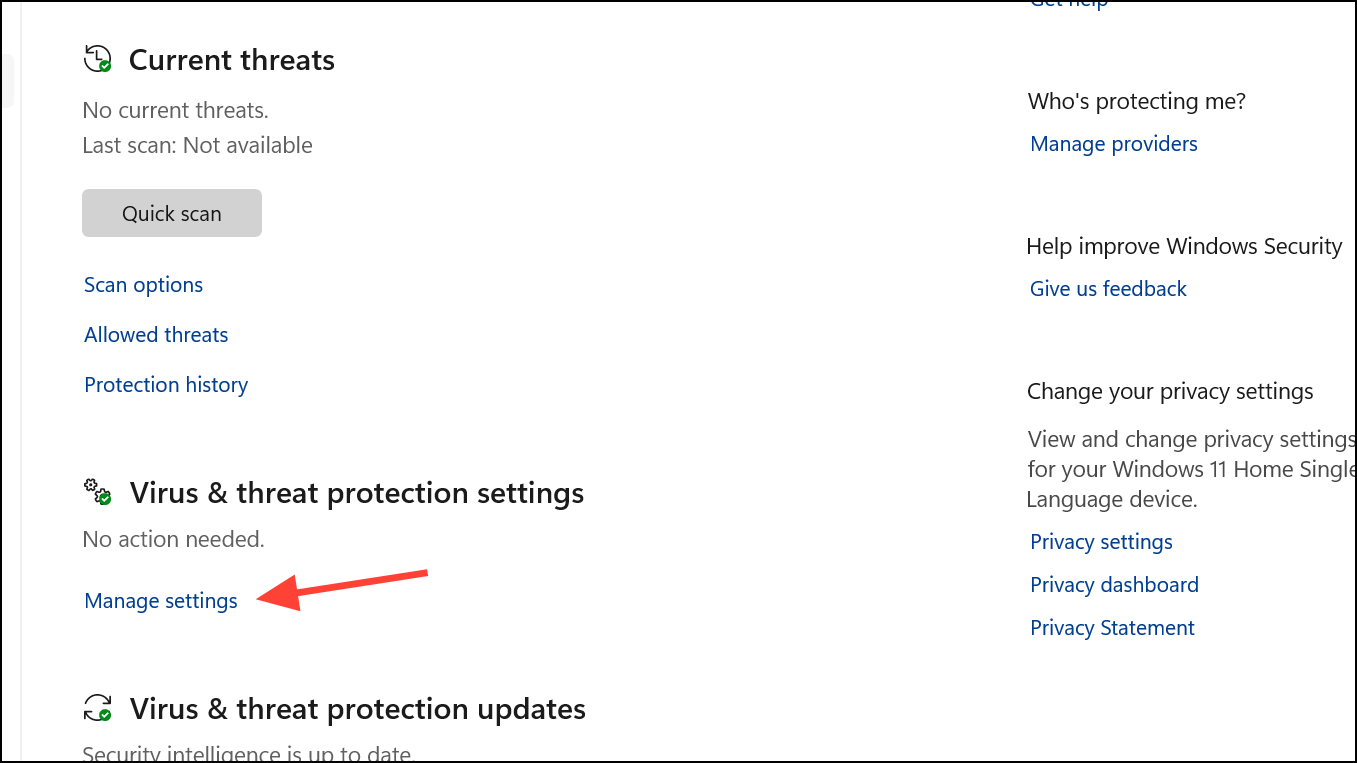Open Protection history

pos(166,385)
